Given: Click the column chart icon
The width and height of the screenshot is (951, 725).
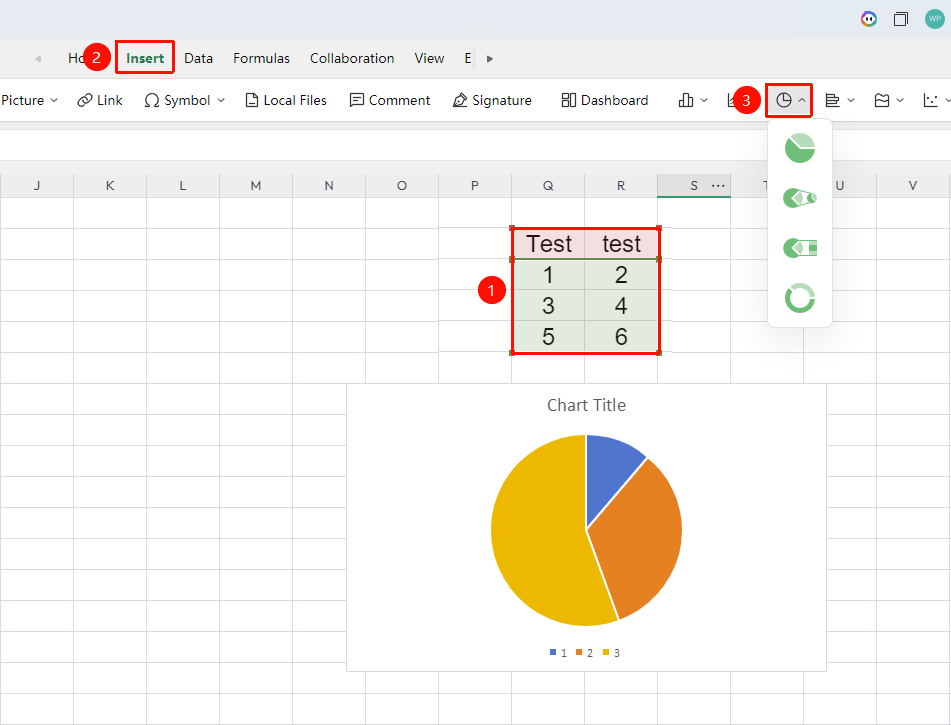Looking at the screenshot, I should (x=686, y=100).
